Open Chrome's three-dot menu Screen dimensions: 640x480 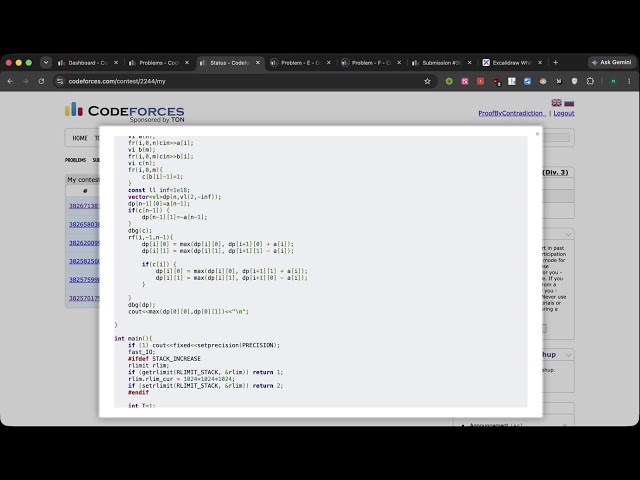[x=629, y=81]
